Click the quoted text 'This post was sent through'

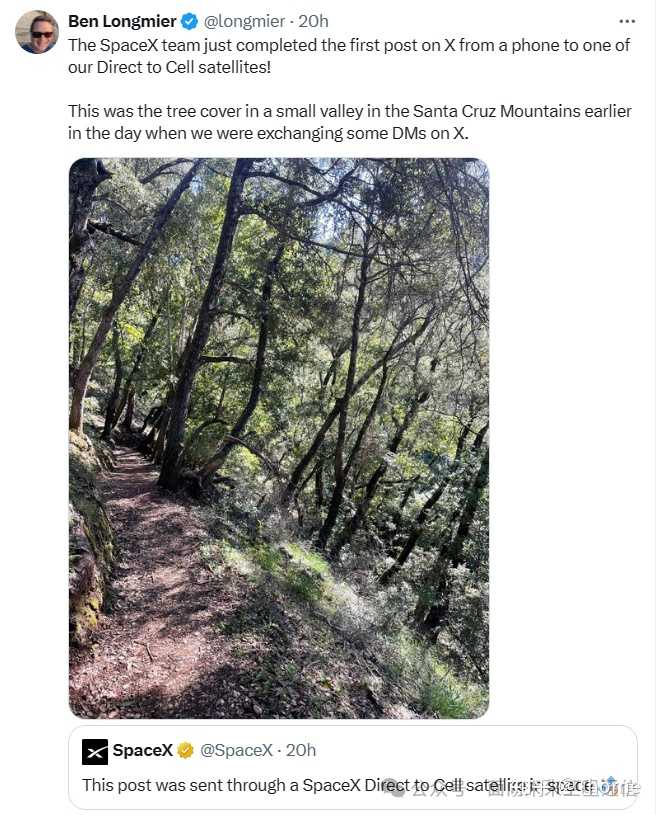pyautogui.click(x=184, y=785)
